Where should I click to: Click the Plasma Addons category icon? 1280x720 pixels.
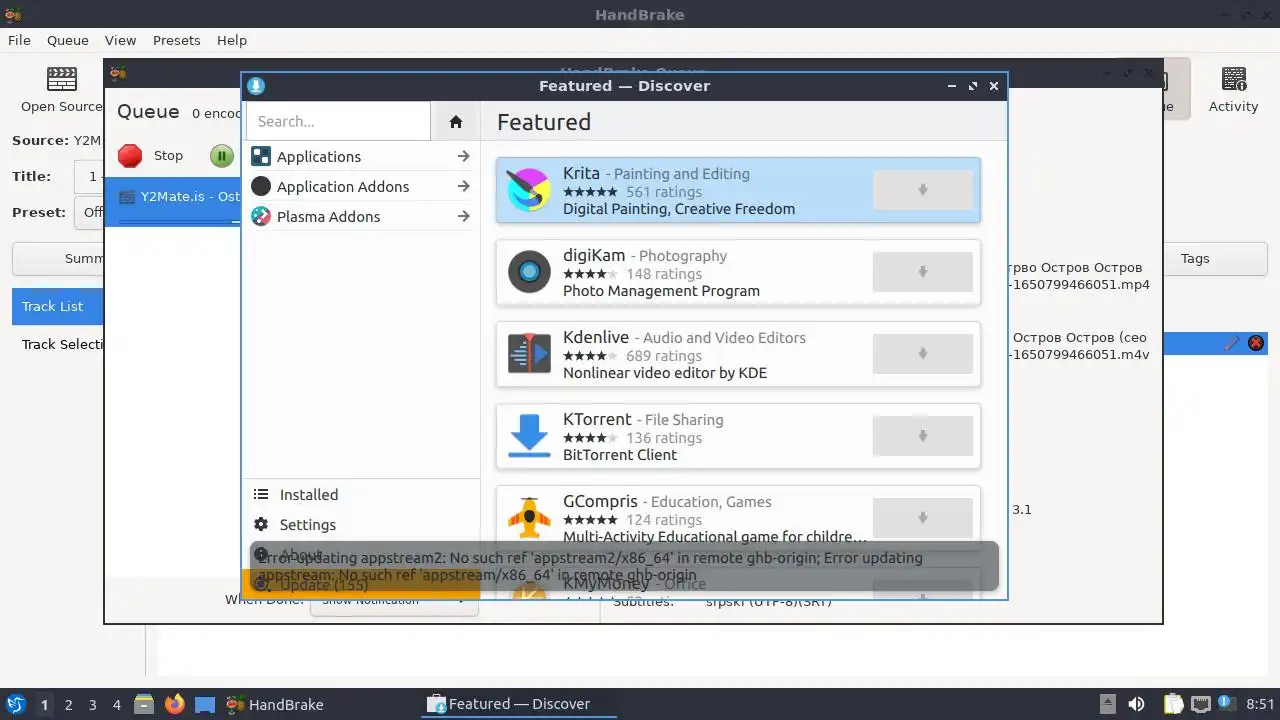(x=261, y=216)
